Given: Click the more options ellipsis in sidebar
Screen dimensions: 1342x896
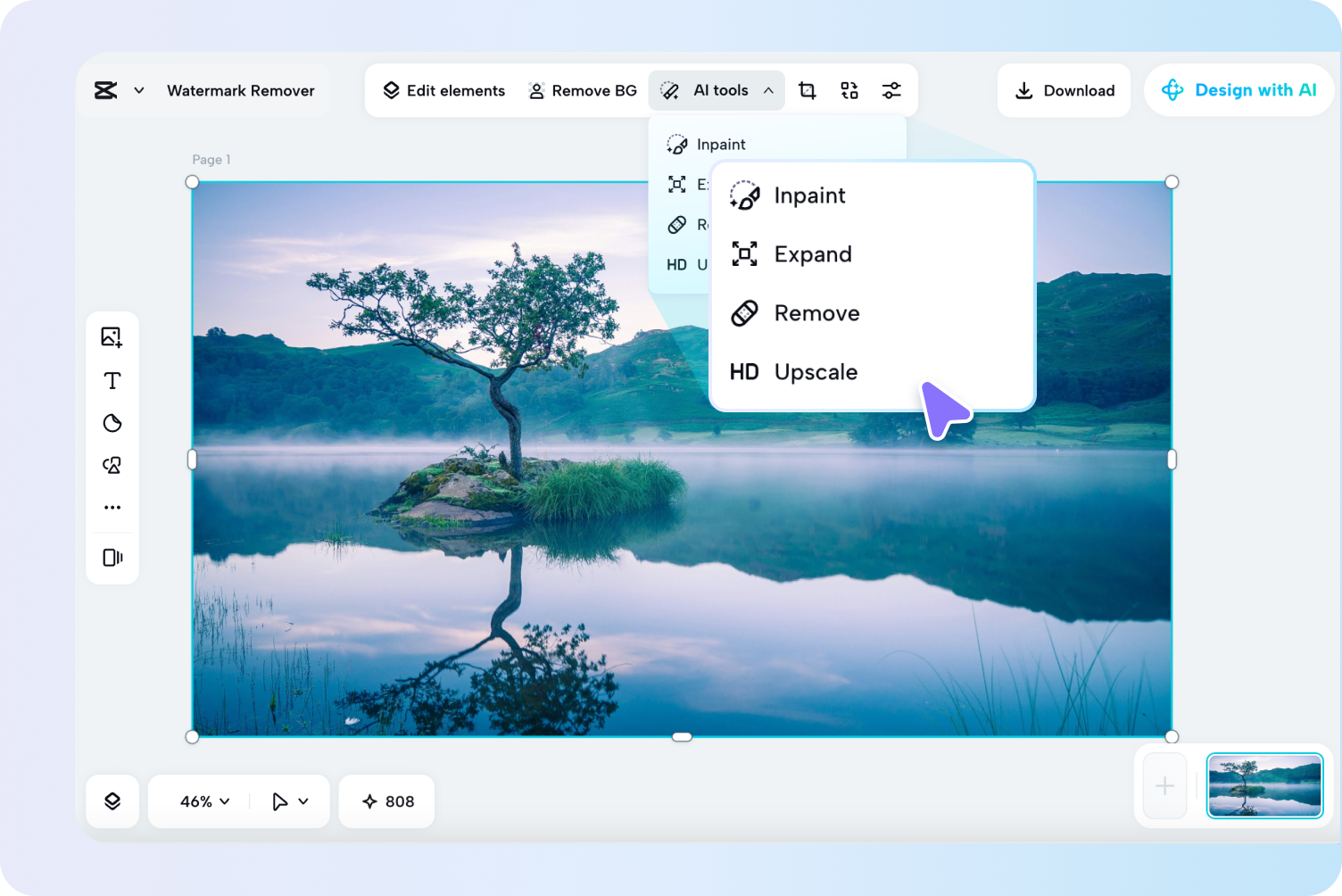Looking at the screenshot, I should point(112,507).
